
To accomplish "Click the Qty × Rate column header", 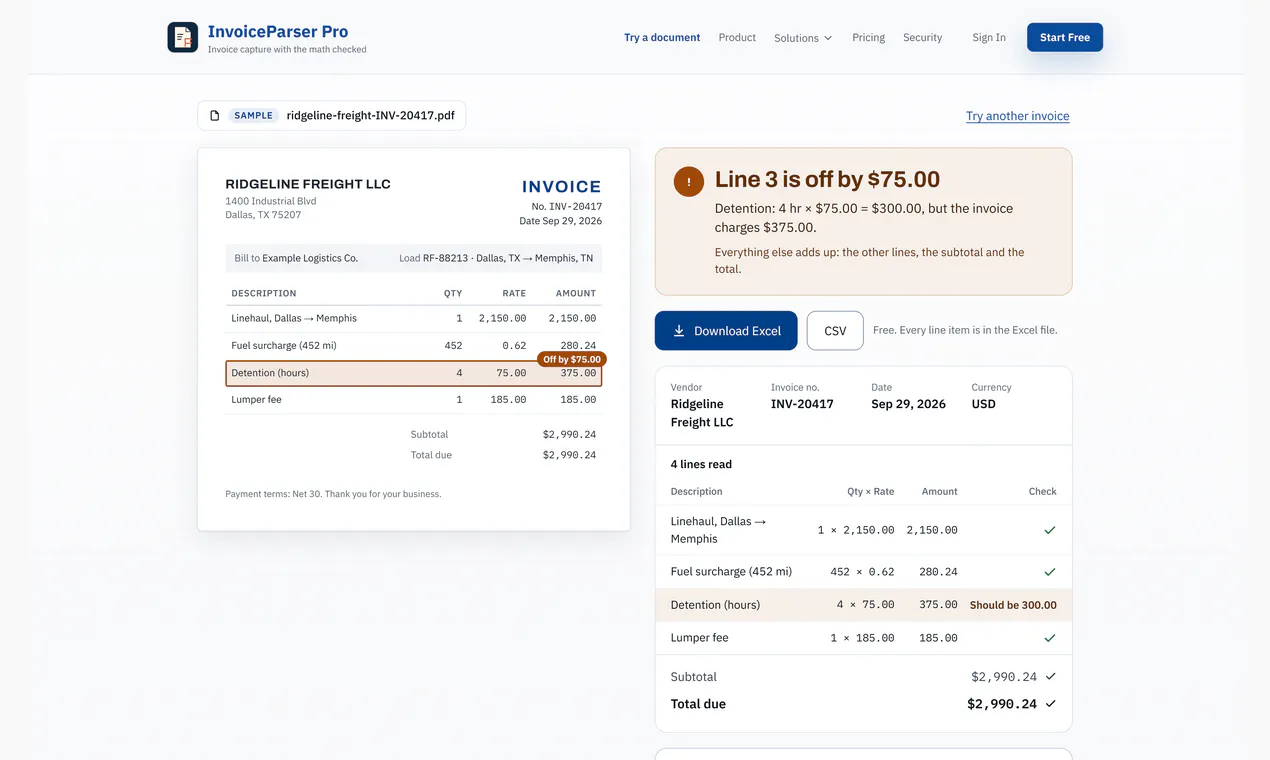I will pos(871,492).
